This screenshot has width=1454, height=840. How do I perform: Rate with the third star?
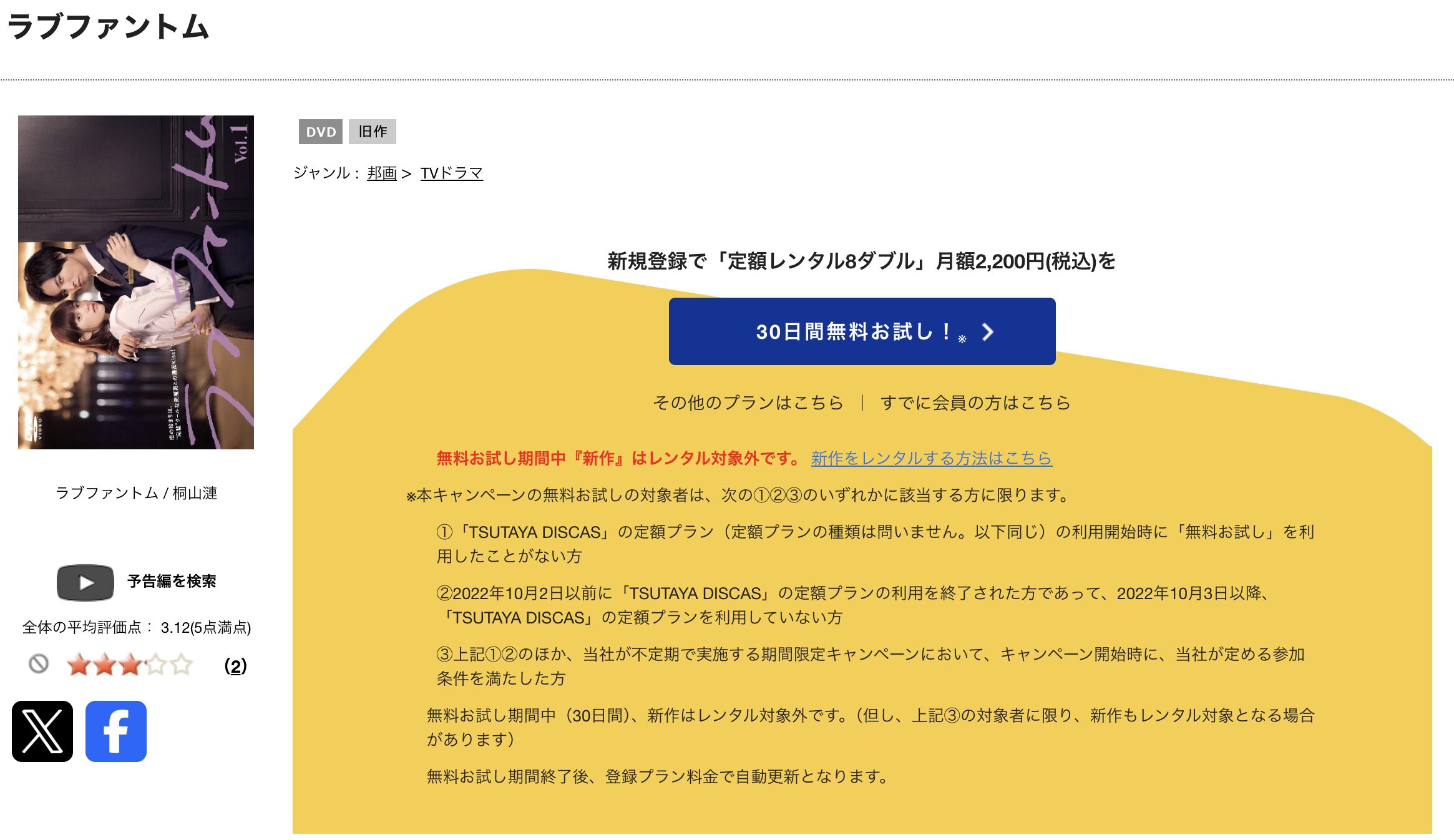130,665
